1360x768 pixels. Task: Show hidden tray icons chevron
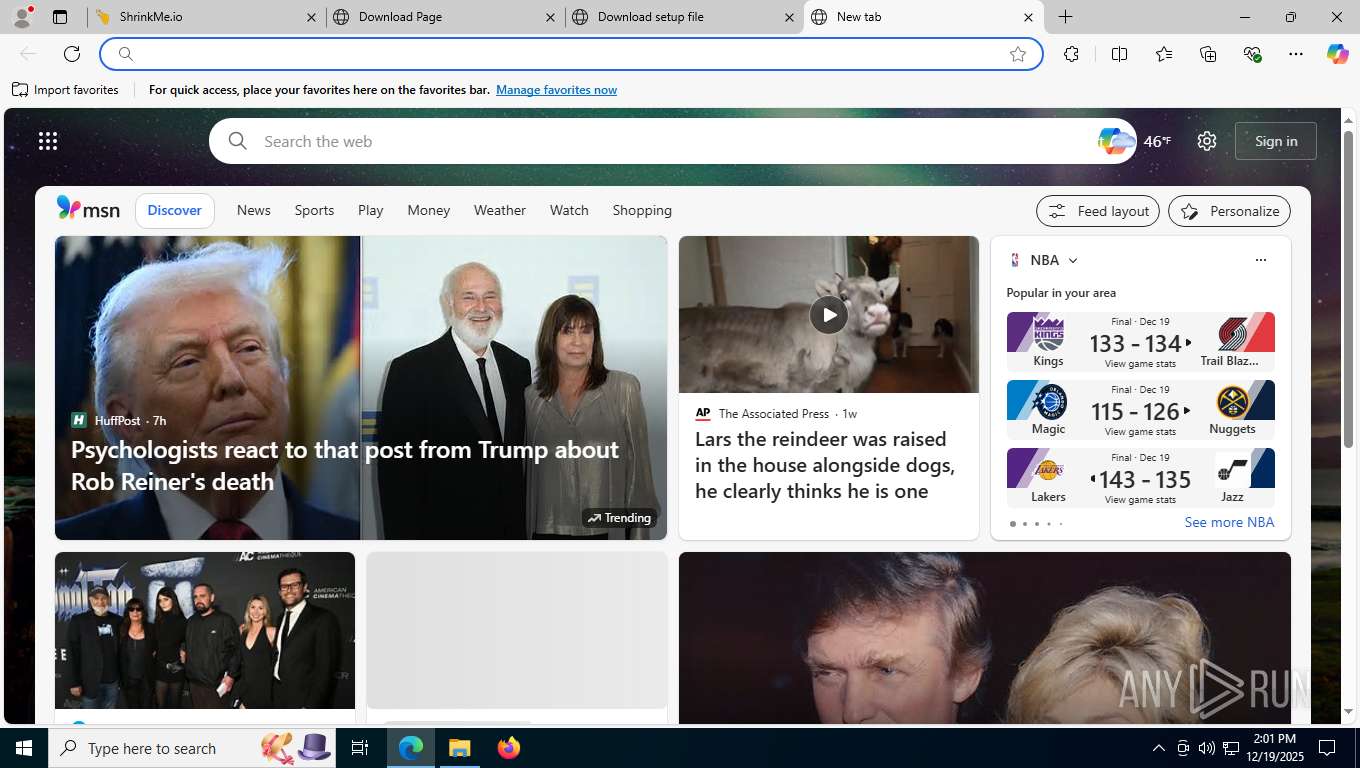click(x=1158, y=748)
